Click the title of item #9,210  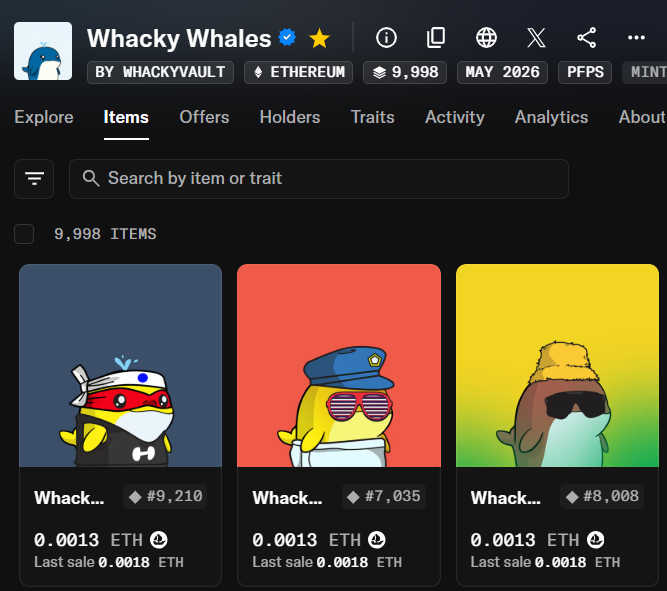tap(69, 498)
